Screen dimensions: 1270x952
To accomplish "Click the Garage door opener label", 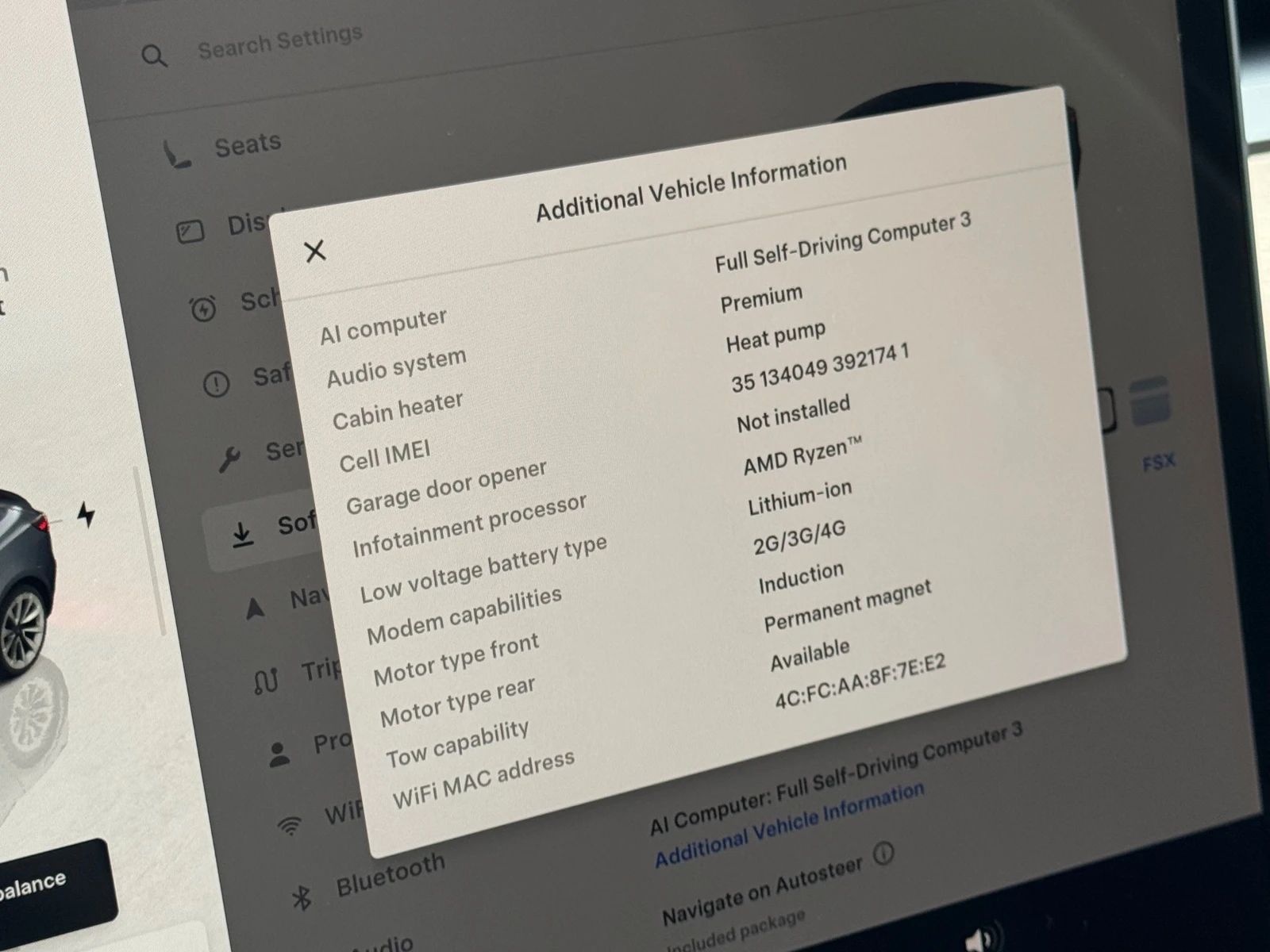I will coord(446,487).
